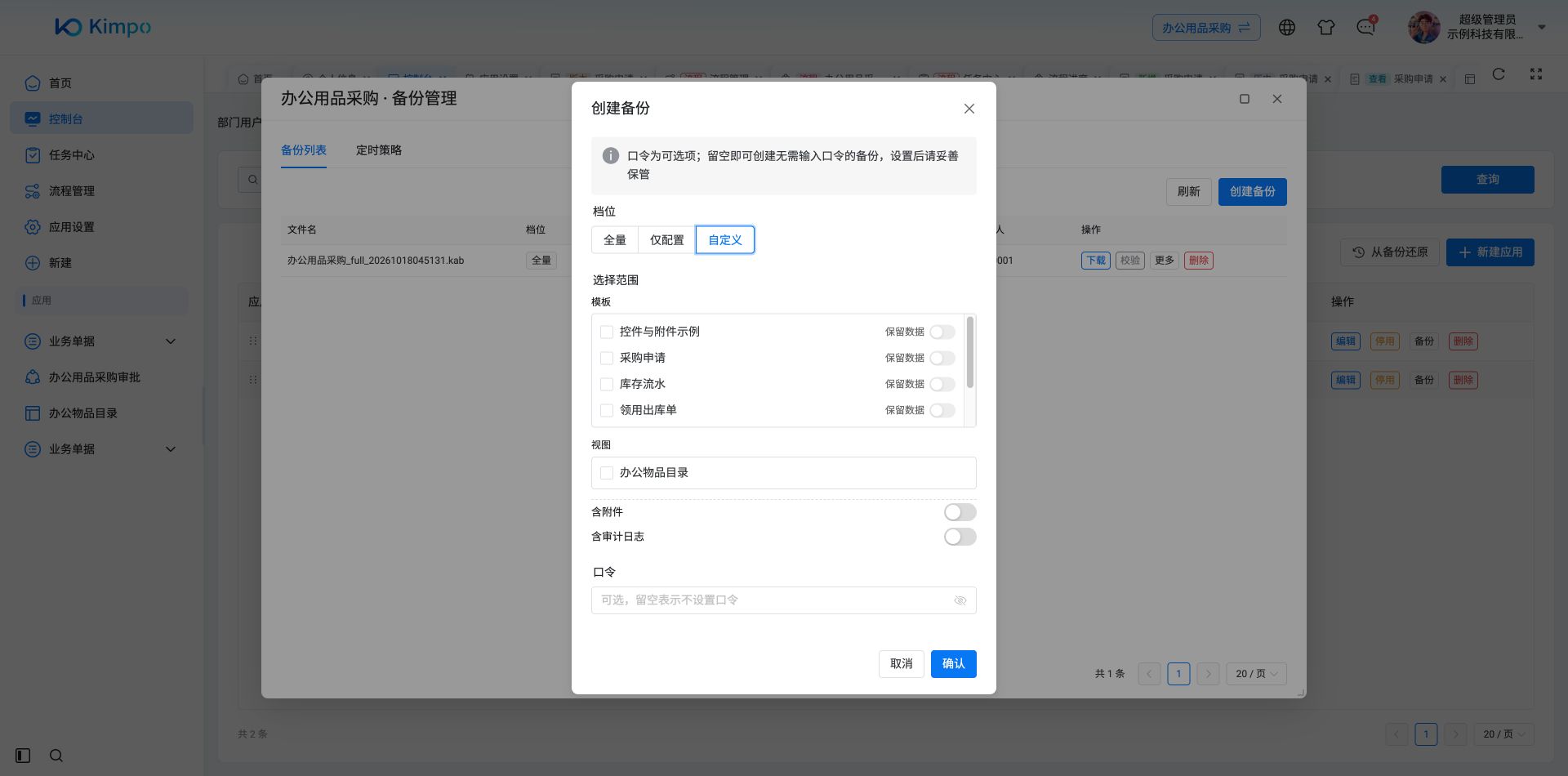This screenshot has width=1568, height=776.
Task: Collapse the sidebar panel icon
Action: click(x=23, y=756)
